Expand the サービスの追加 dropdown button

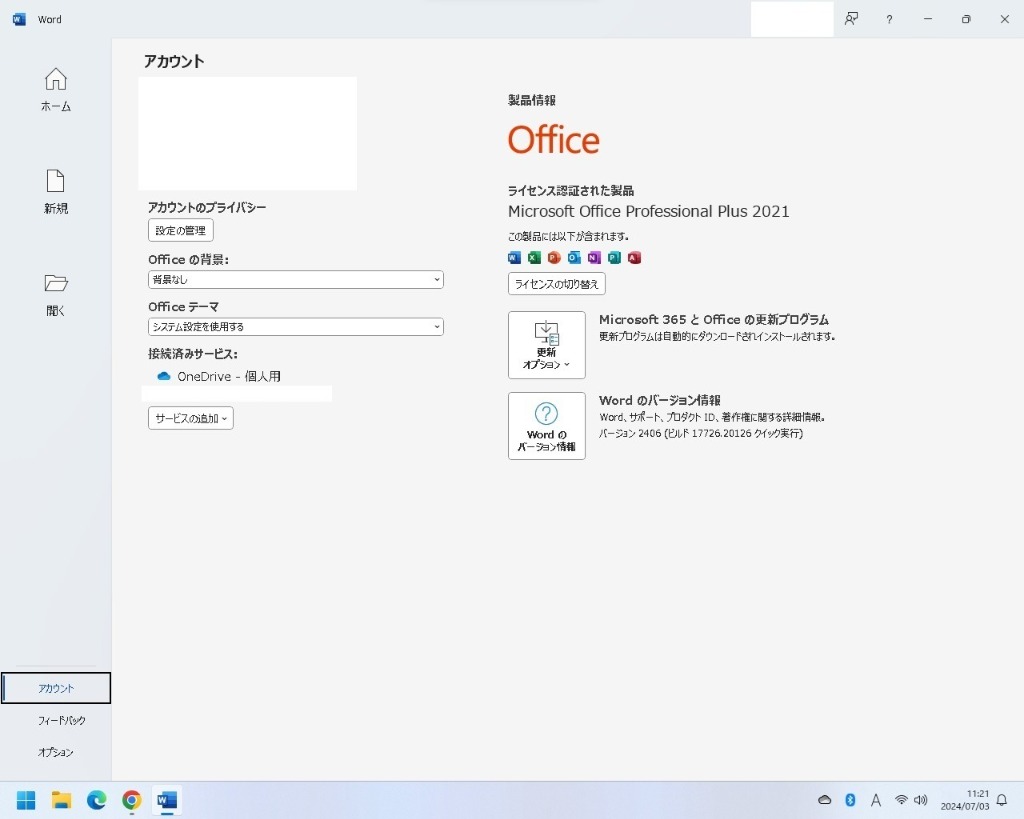pos(191,418)
